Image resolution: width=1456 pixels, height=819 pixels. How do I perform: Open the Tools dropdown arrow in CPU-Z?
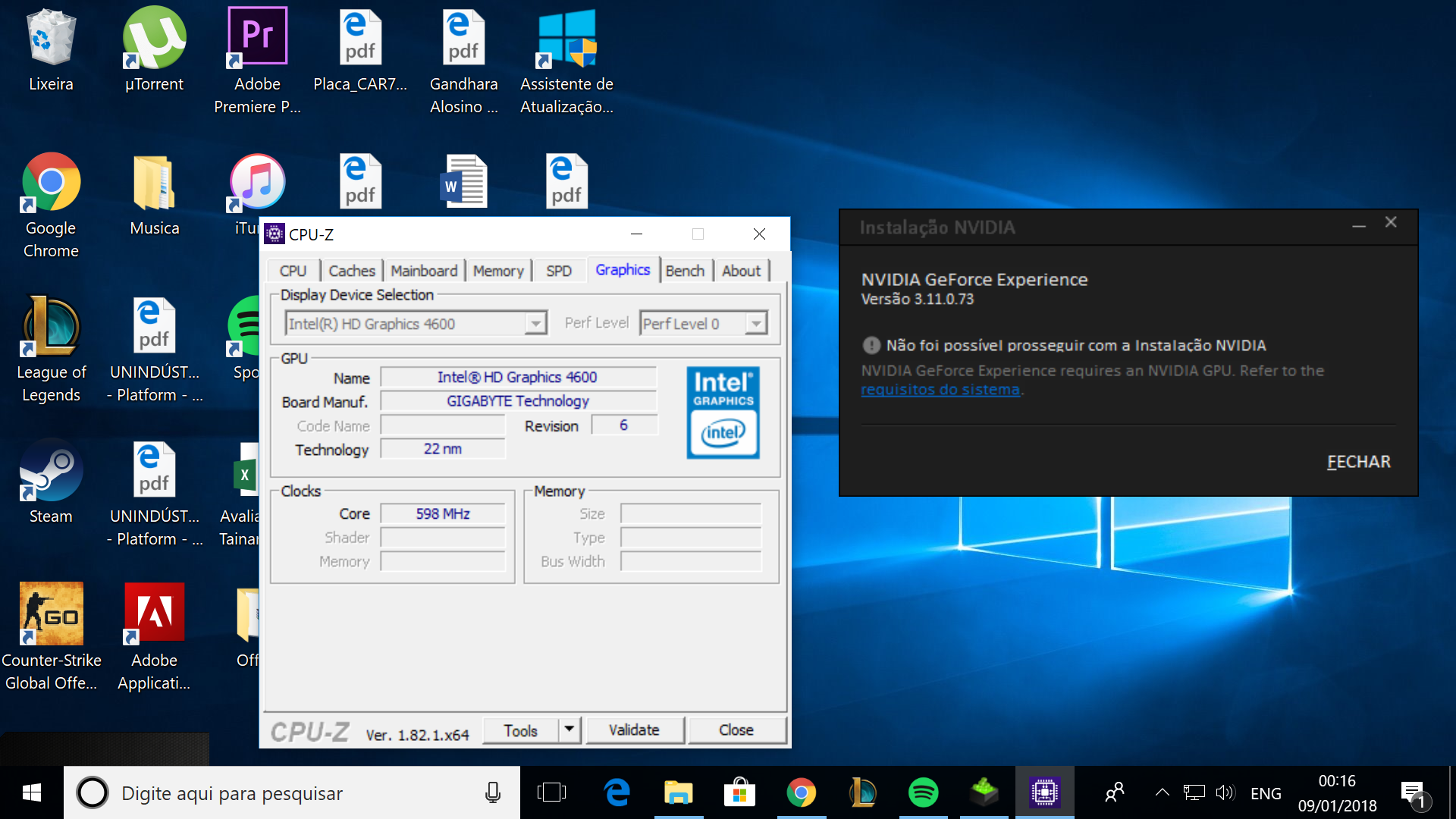[569, 730]
